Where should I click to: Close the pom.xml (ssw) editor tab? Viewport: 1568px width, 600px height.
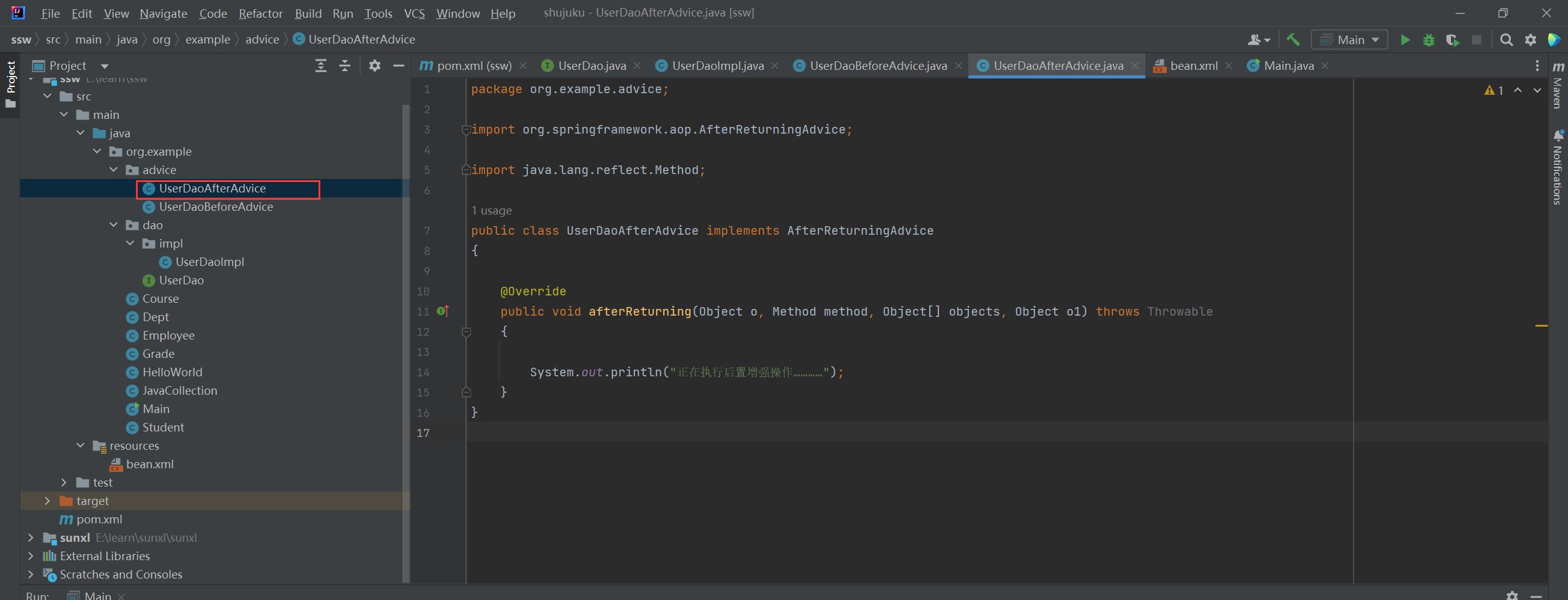click(x=523, y=66)
